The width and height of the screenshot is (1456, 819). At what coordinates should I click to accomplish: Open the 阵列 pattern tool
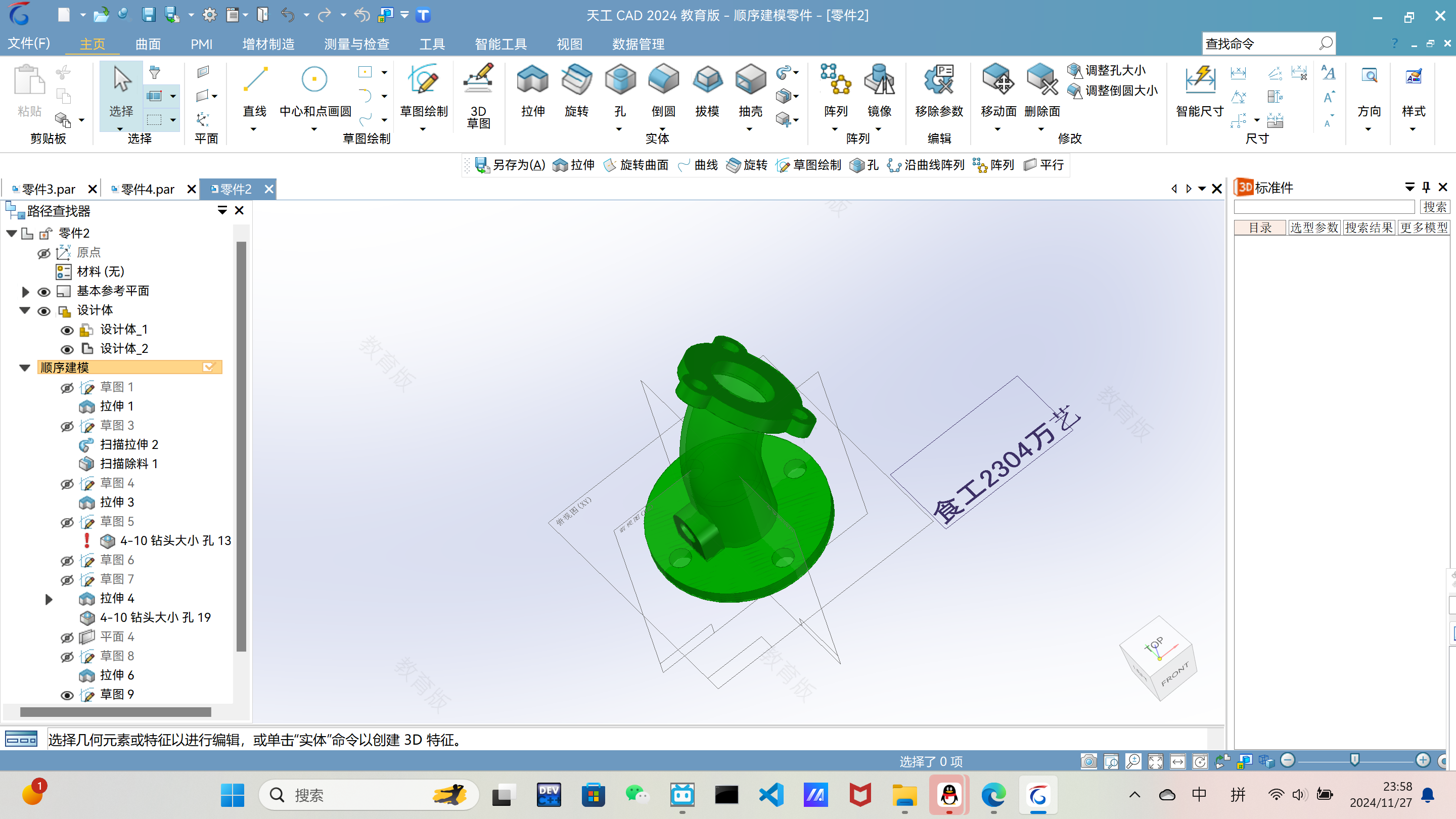[x=835, y=90]
